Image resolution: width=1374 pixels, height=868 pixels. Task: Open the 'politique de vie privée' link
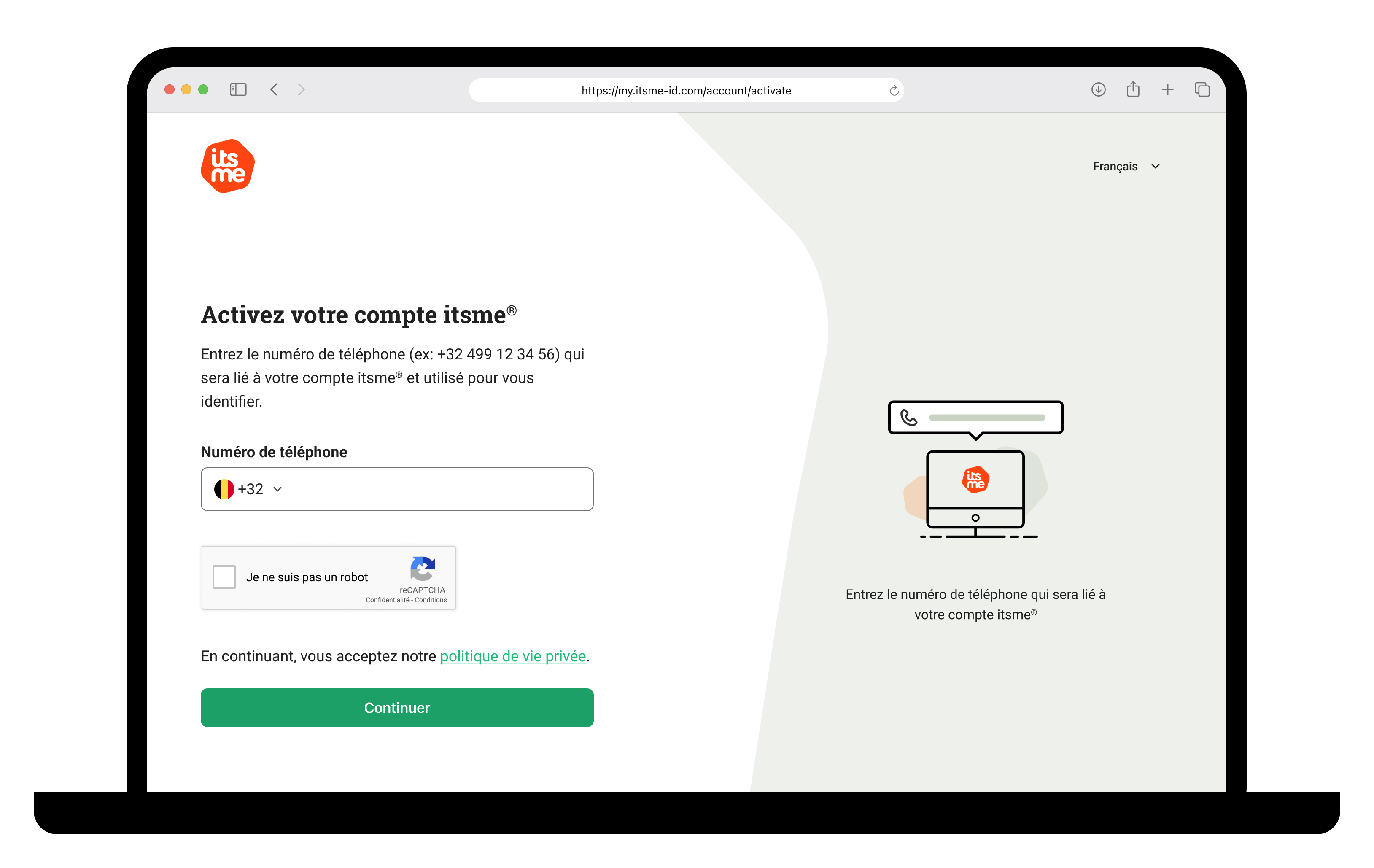click(x=513, y=656)
